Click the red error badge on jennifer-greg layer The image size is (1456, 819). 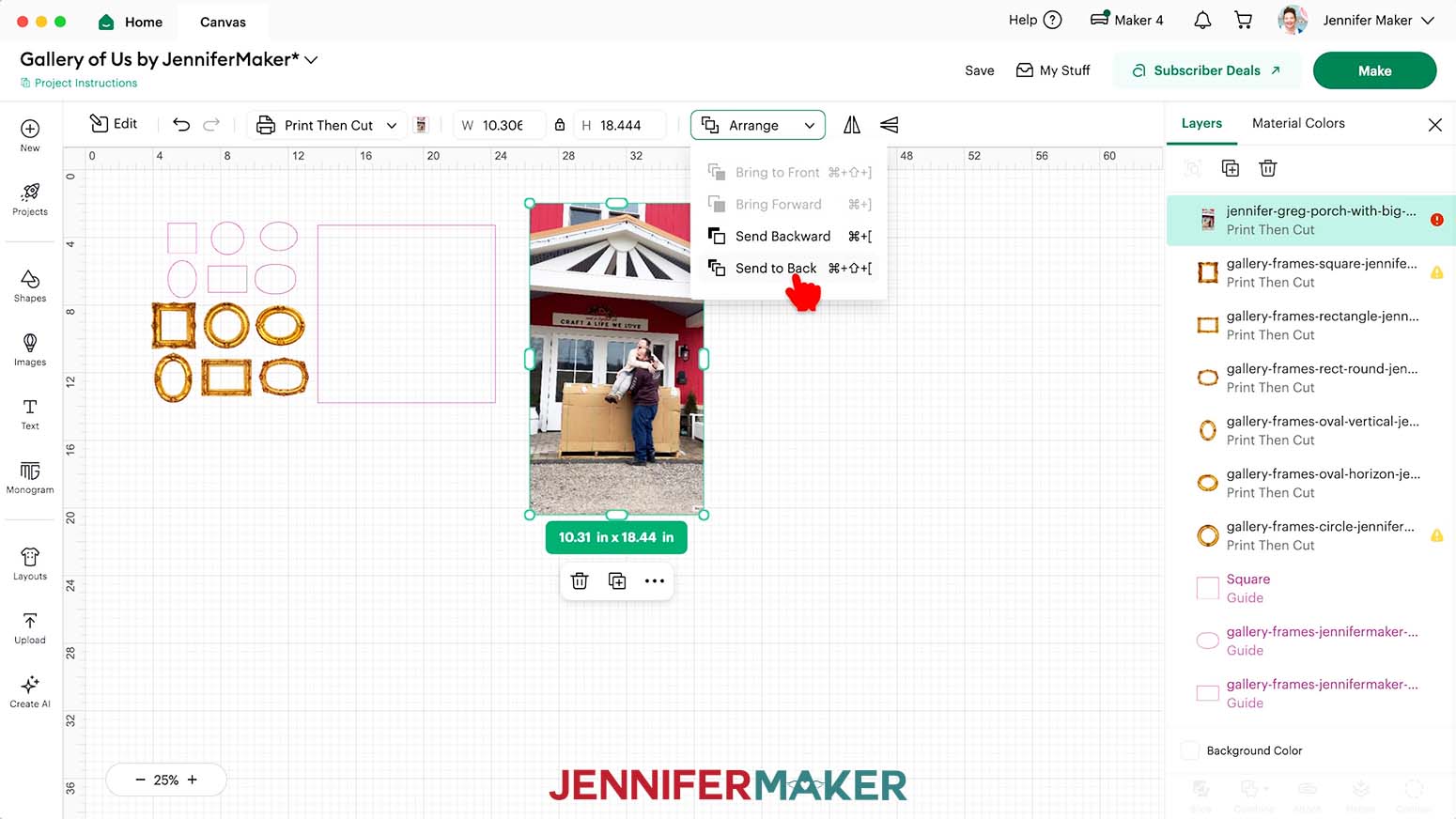[x=1436, y=220]
